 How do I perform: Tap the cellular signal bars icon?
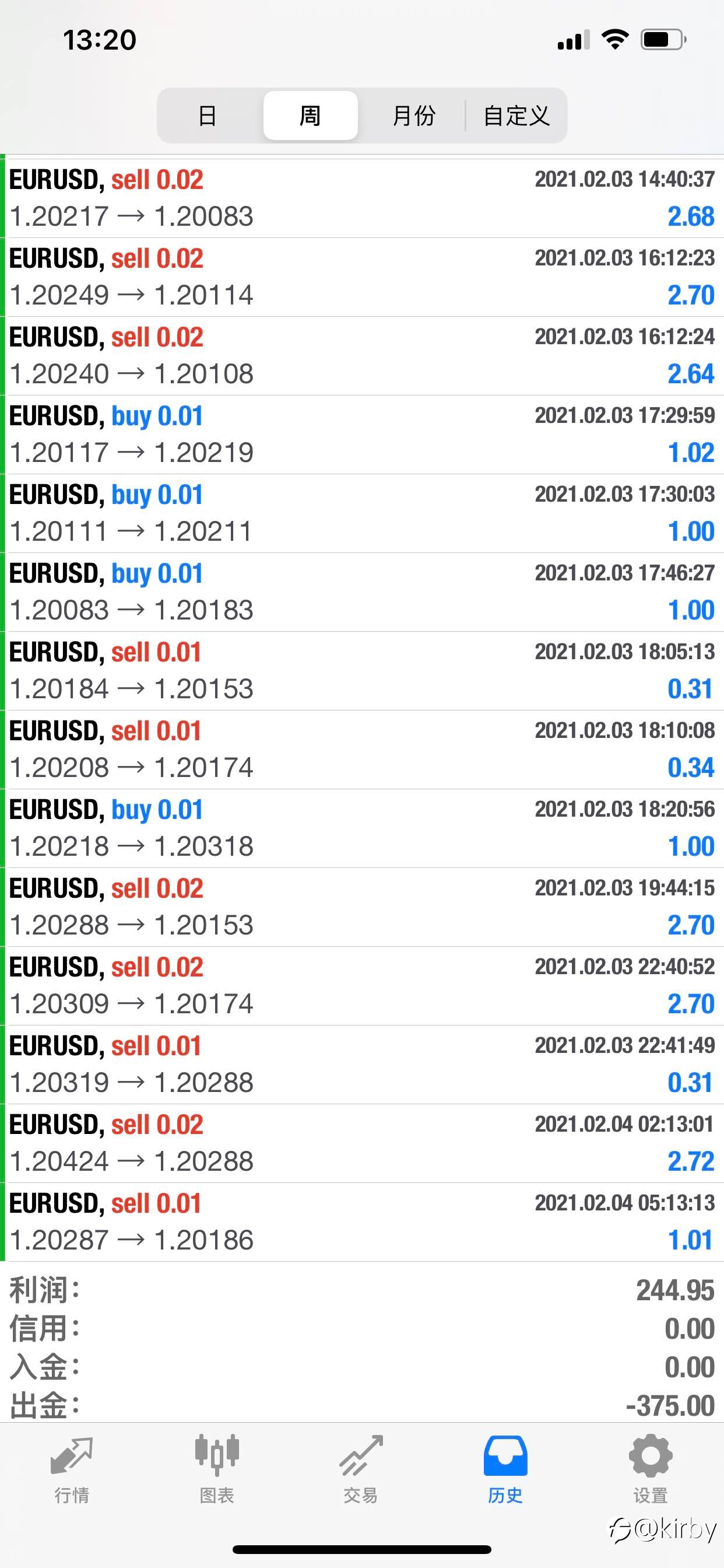click(x=574, y=40)
